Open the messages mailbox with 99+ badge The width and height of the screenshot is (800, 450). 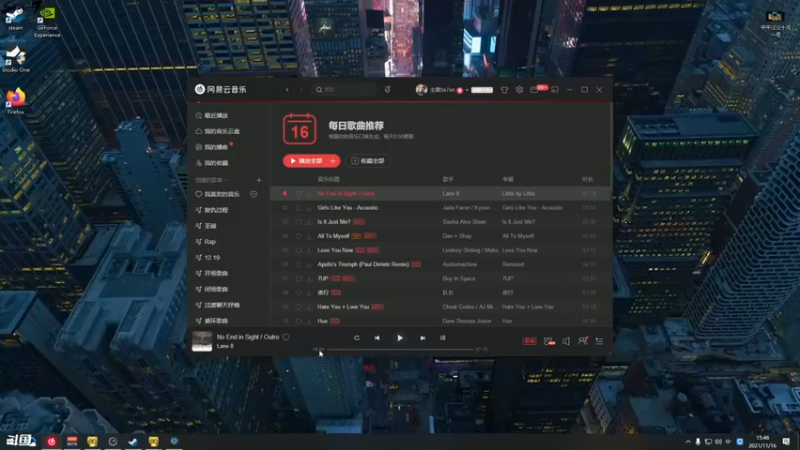(x=534, y=90)
